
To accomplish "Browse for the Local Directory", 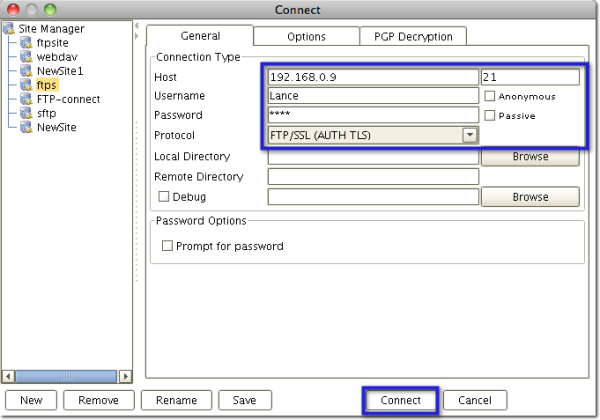I will (x=530, y=156).
